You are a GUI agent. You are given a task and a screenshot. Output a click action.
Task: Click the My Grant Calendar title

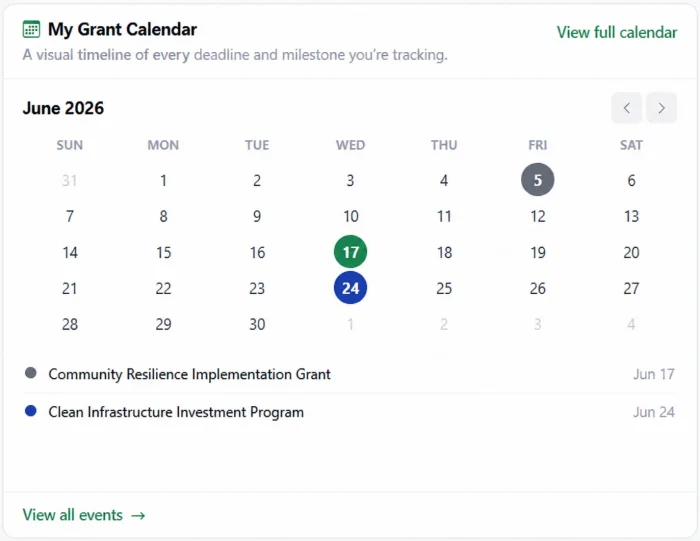pyautogui.click(x=122, y=29)
